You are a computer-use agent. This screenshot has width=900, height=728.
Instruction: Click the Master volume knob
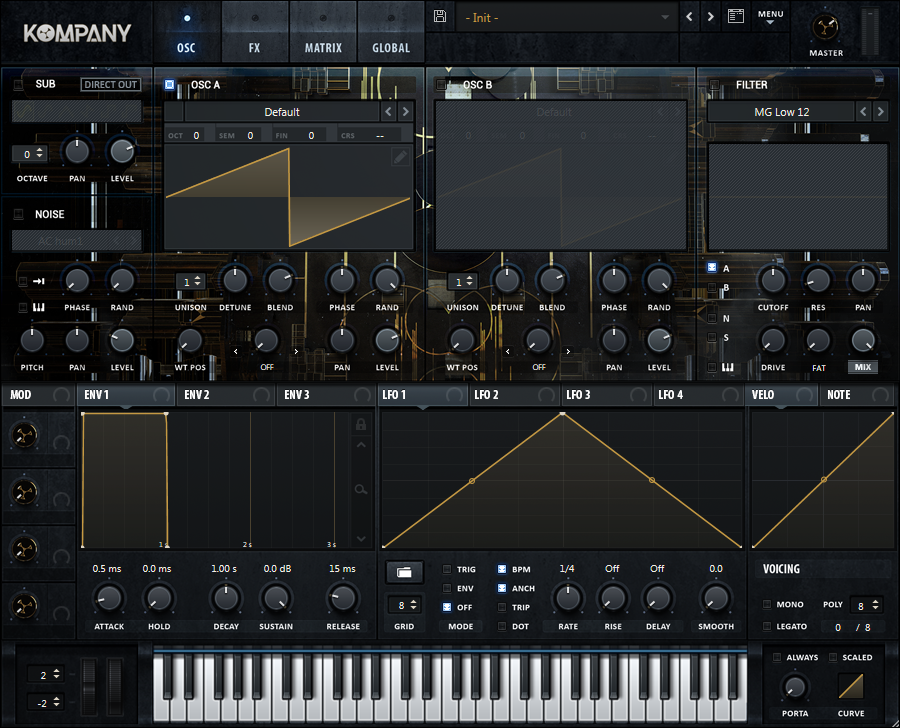[x=825, y=27]
